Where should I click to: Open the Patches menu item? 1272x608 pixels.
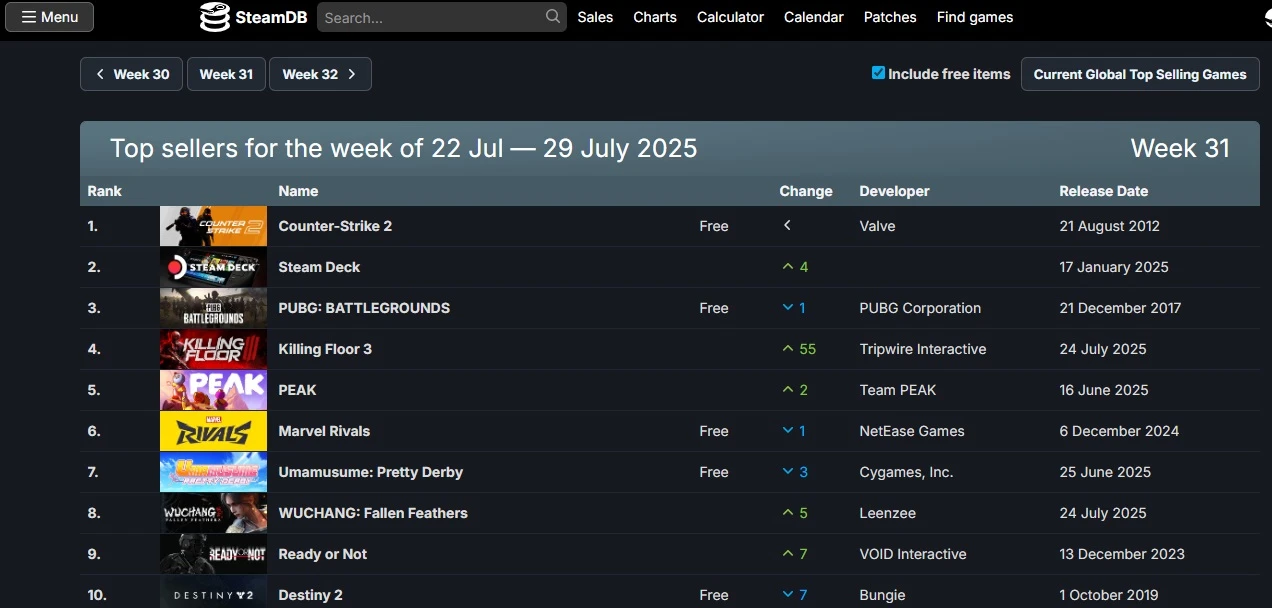click(x=890, y=17)
